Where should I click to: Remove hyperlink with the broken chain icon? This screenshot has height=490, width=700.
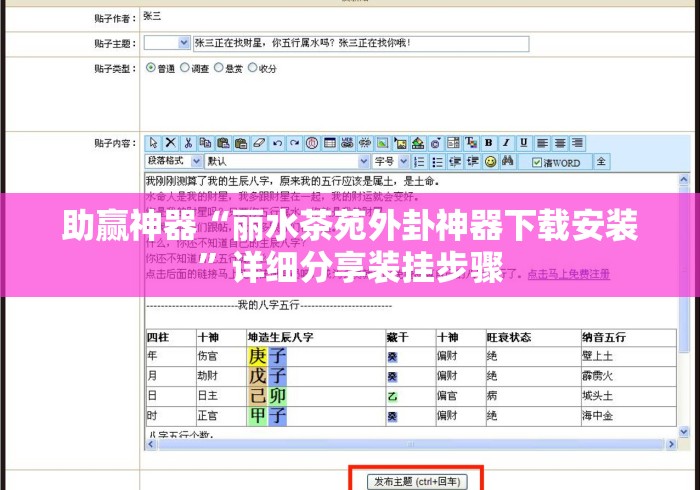365,143
